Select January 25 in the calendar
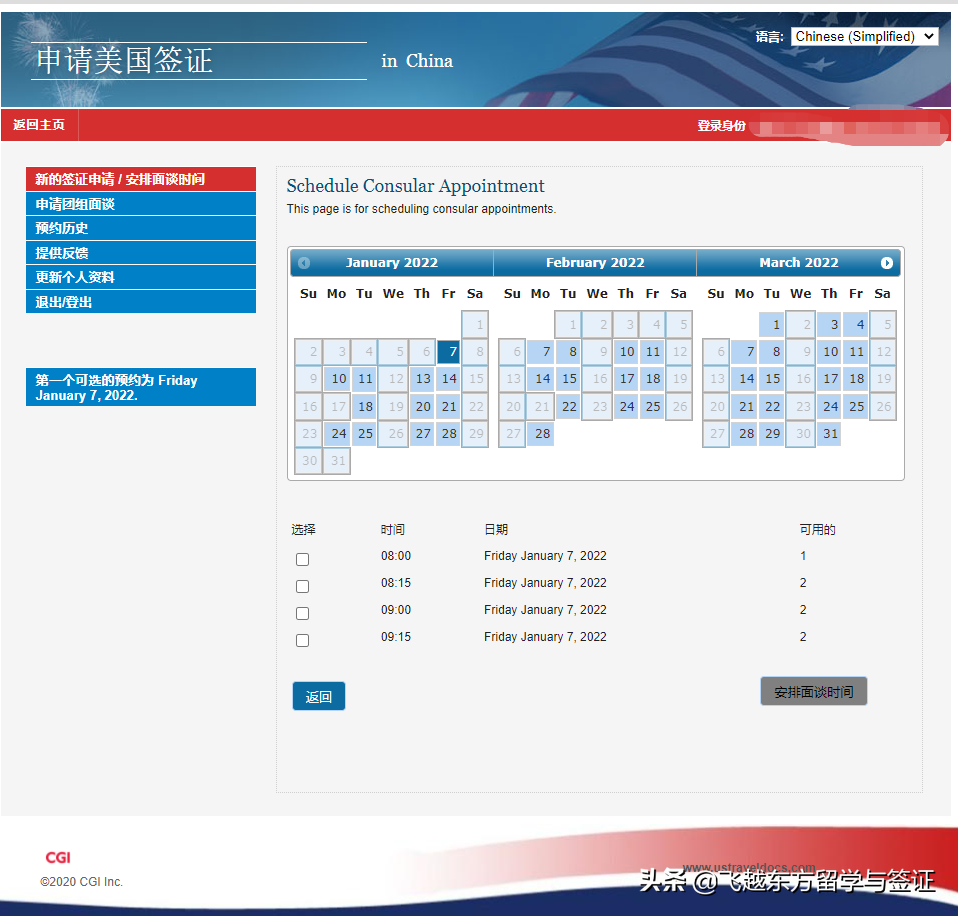This screenshot has height=916, width=958. point(364,433)
